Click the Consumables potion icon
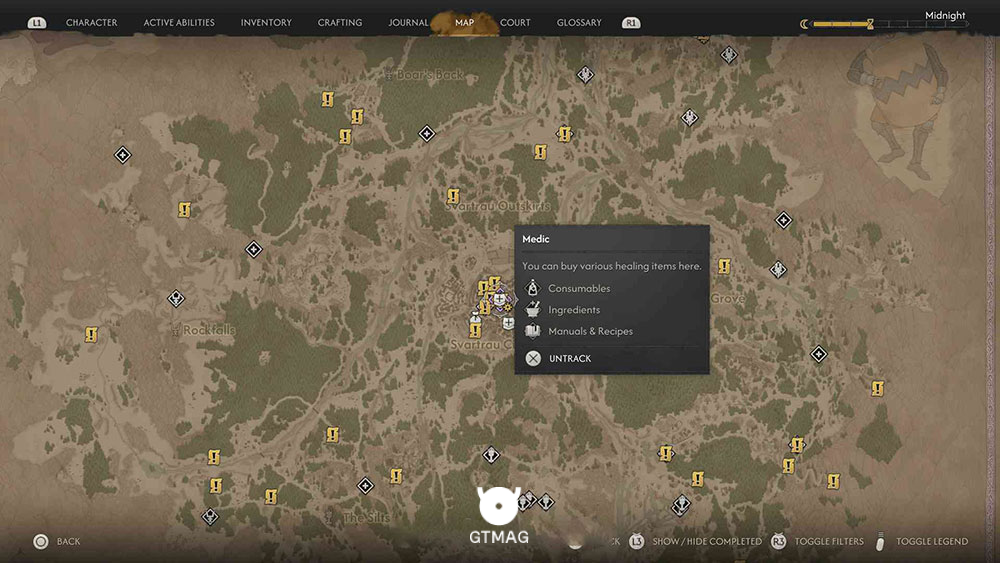 pos(533,288)
